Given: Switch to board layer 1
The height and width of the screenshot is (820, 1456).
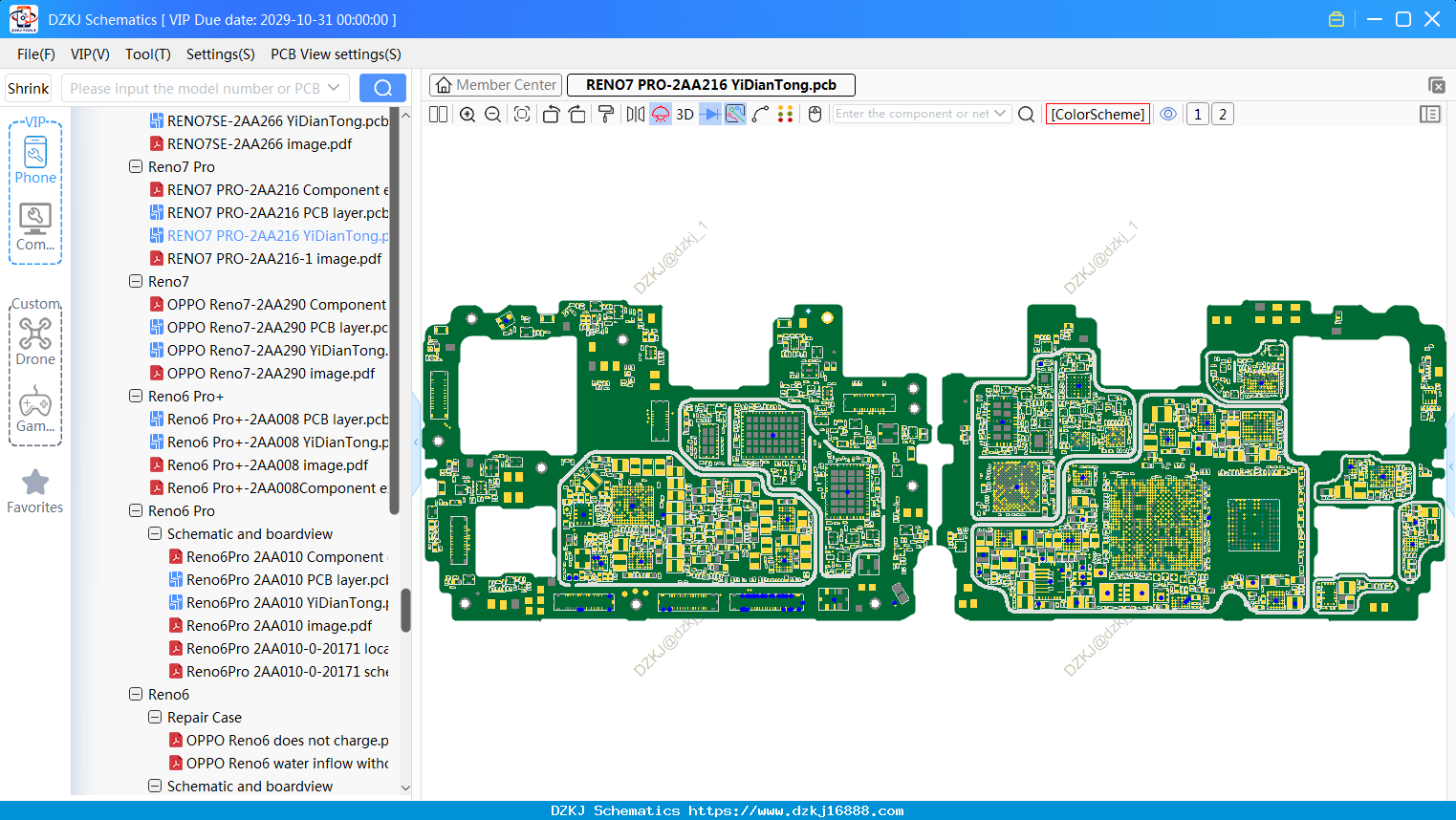Looking at the screenshot, I should coord(1198,114).
